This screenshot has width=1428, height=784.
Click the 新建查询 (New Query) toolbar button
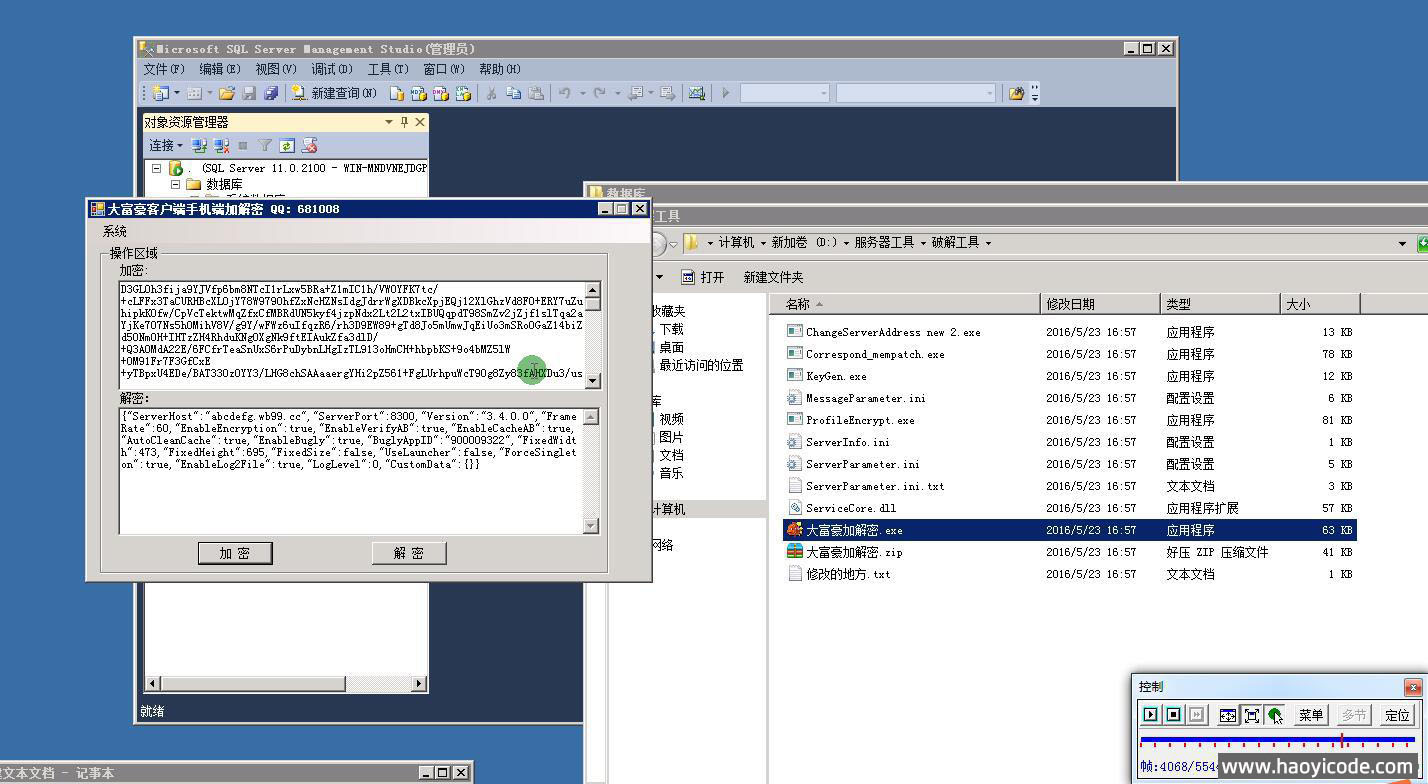coord(334,93)
